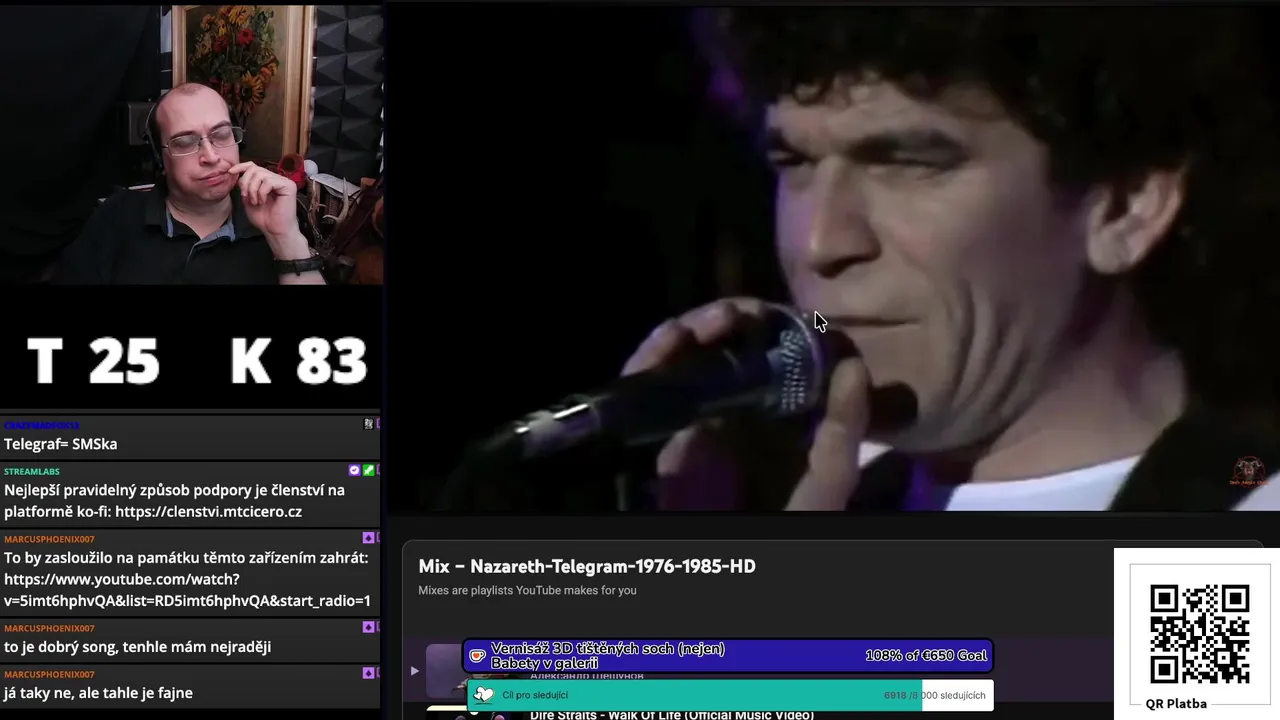This screenshot has width=1280, height=720.
Task: Click the follower goal progress bar
Action: pyautogui.click(x=730, y=695)
